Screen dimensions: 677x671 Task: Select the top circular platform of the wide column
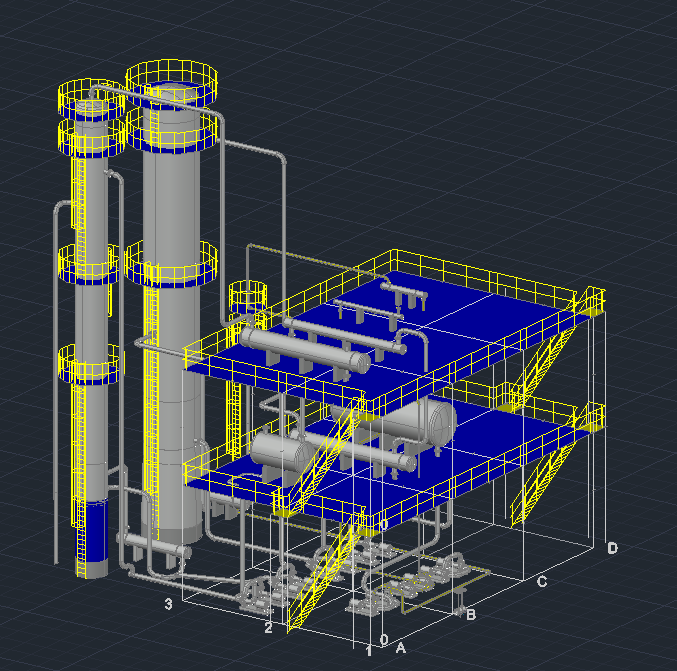pyautogui.click(x=171, y=83)
